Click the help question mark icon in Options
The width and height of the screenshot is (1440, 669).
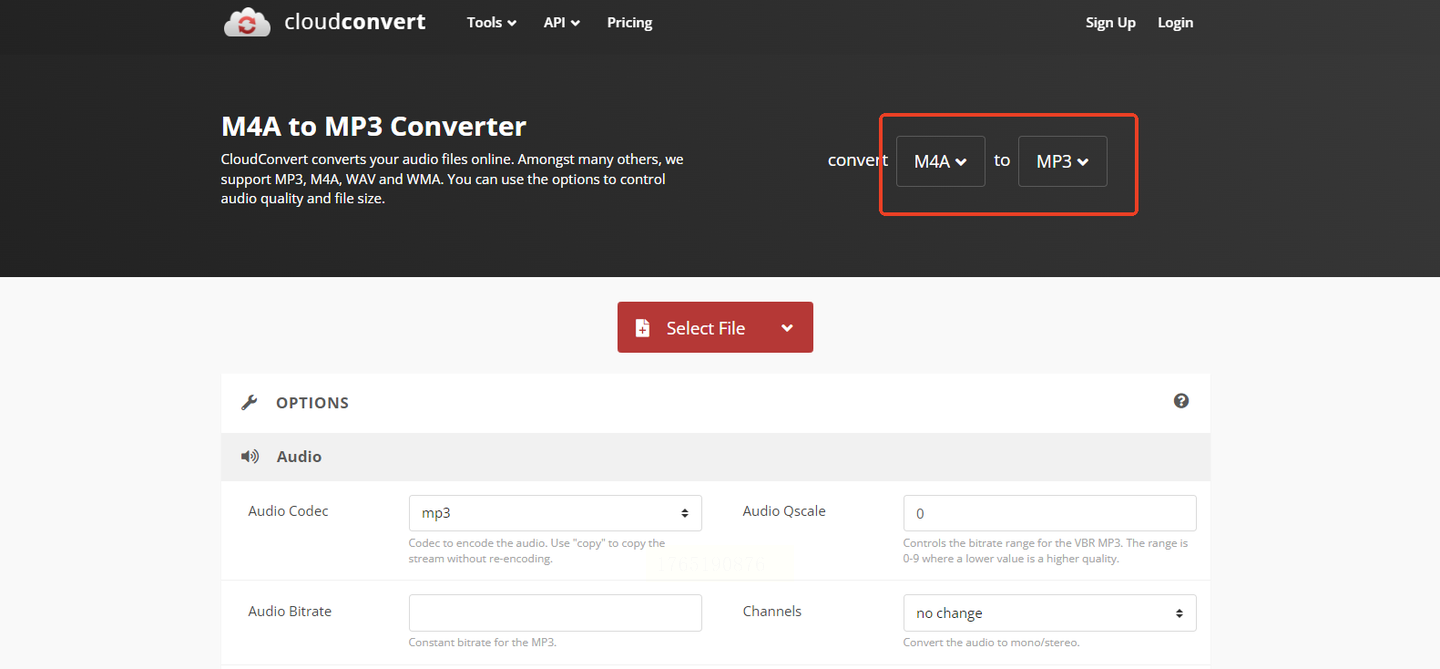click(1181, 401)
